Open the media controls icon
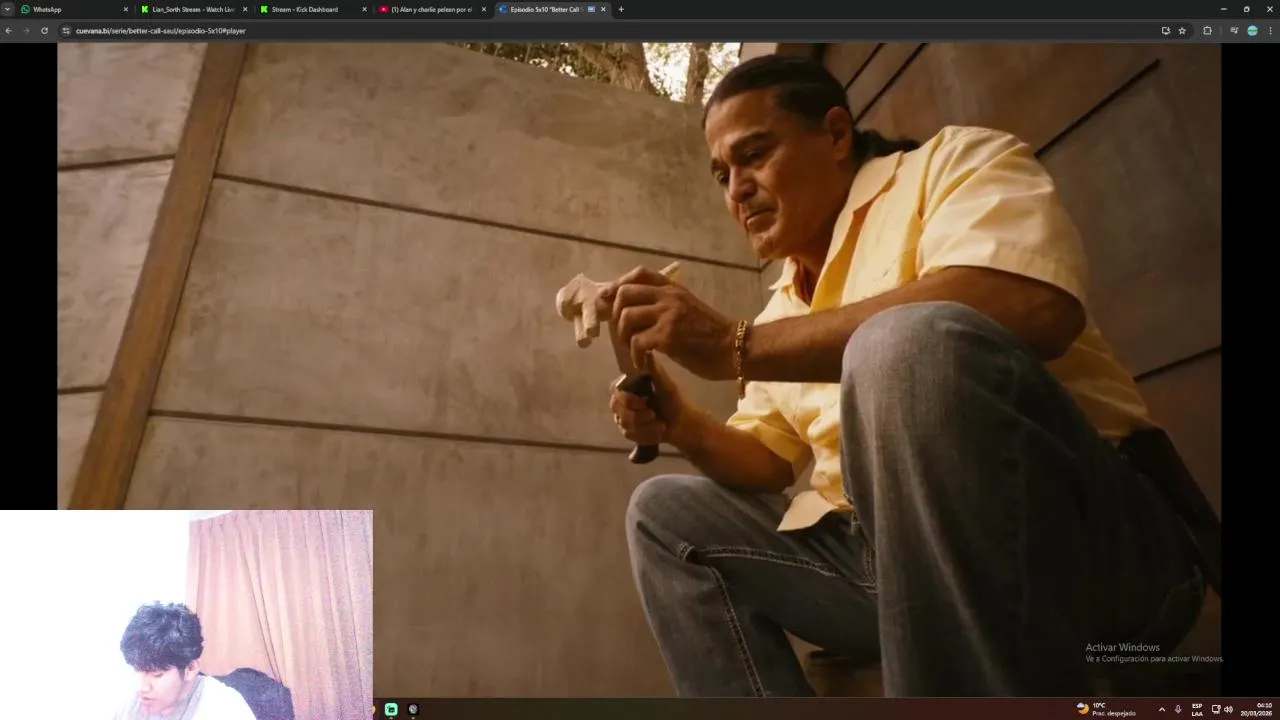Viewport: 1280px width, 720px height. 1234,31
